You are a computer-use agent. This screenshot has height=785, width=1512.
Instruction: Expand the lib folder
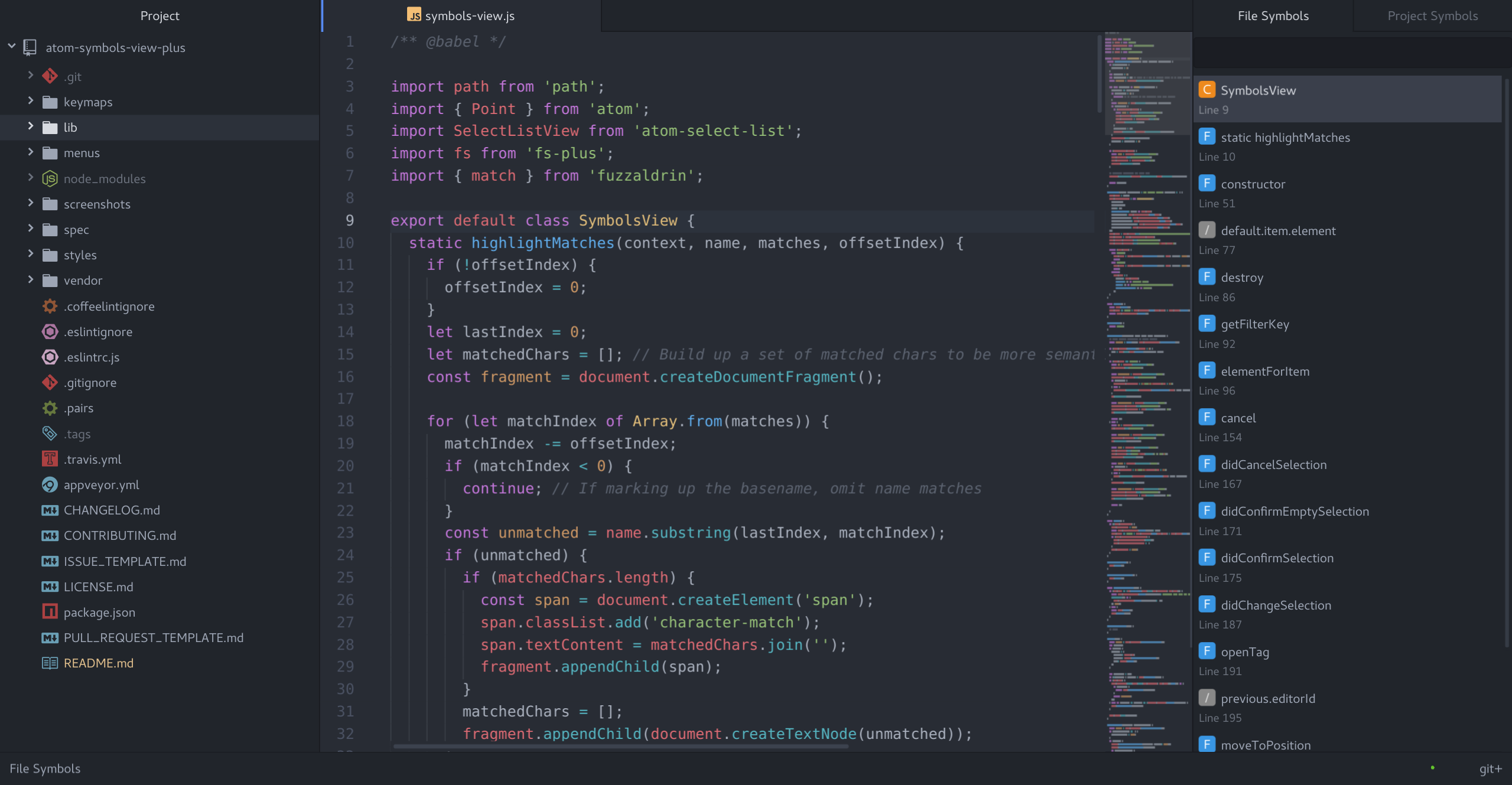(31, 126)
